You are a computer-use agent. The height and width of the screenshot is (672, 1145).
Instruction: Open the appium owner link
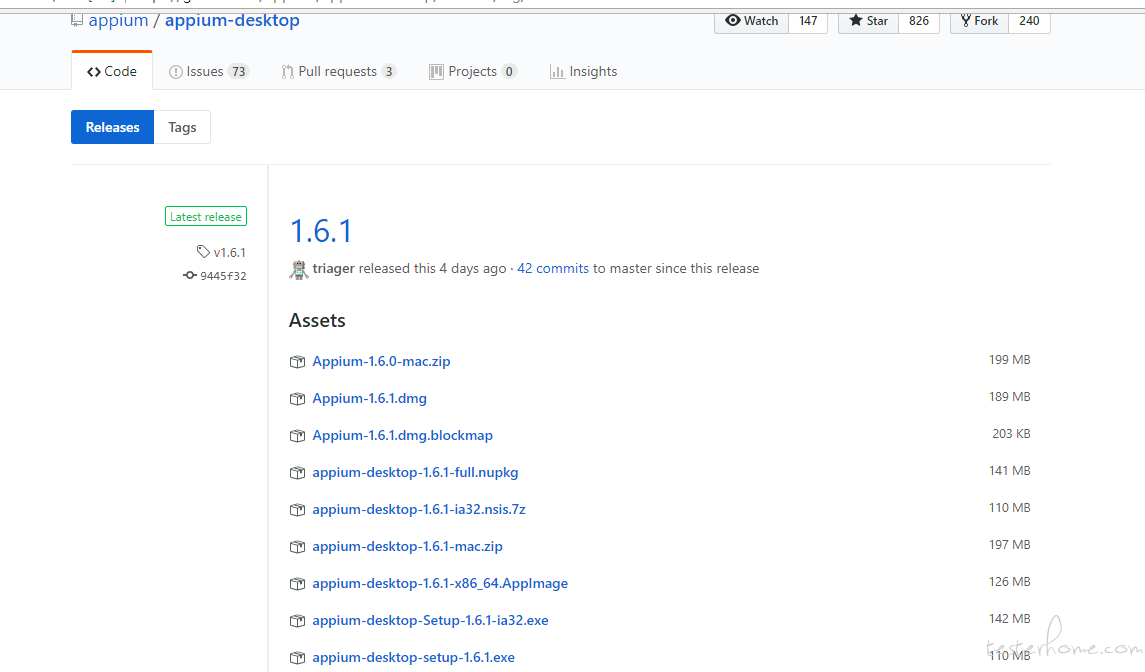click(118, 20)
